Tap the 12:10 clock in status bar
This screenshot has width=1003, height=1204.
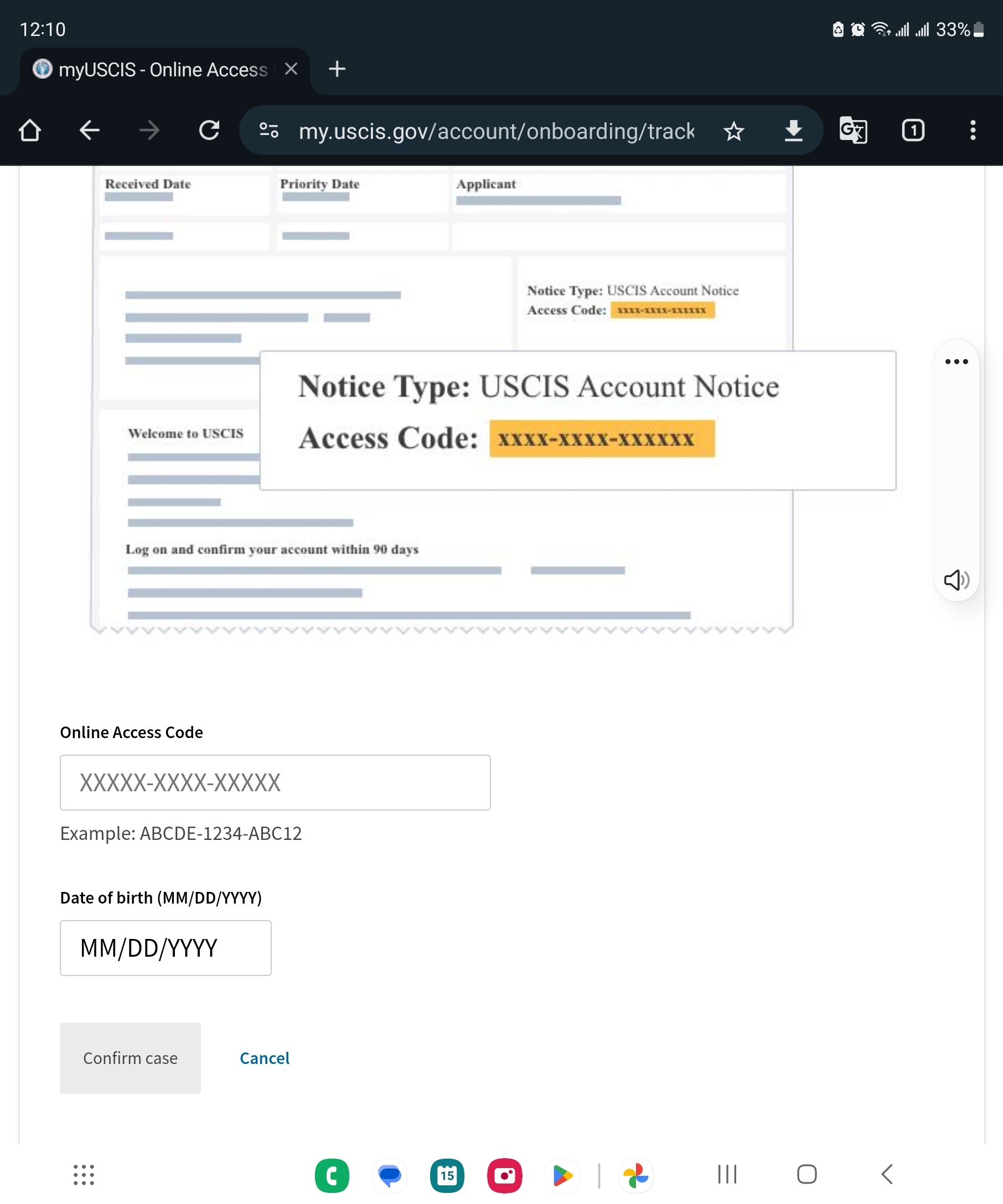43,29
